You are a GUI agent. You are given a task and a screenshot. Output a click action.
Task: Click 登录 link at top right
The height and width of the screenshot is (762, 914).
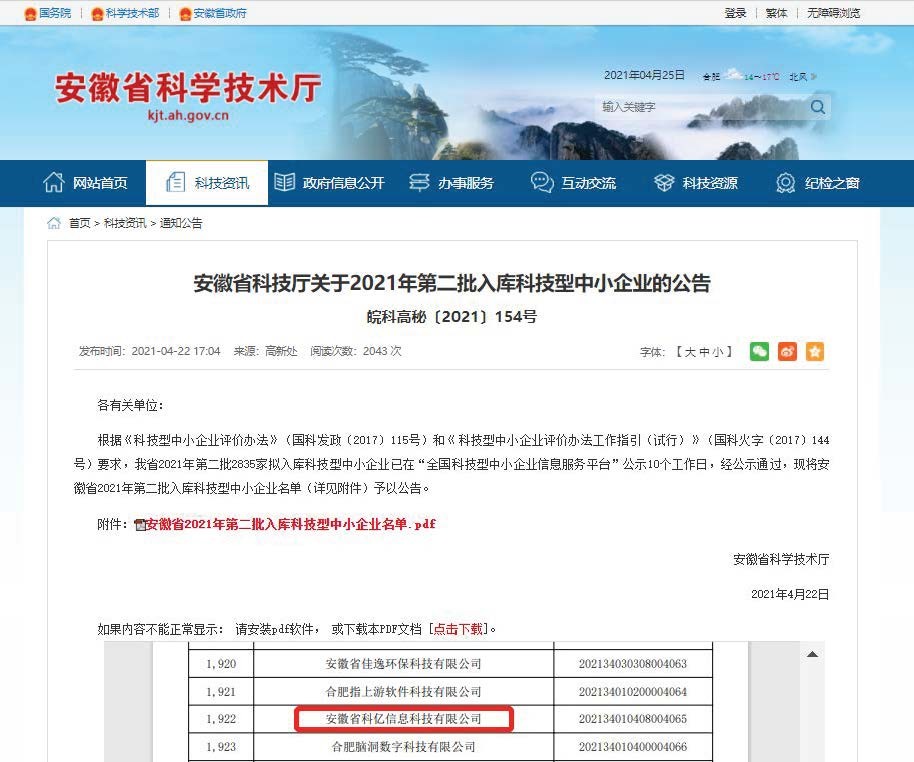click(735, 13)
